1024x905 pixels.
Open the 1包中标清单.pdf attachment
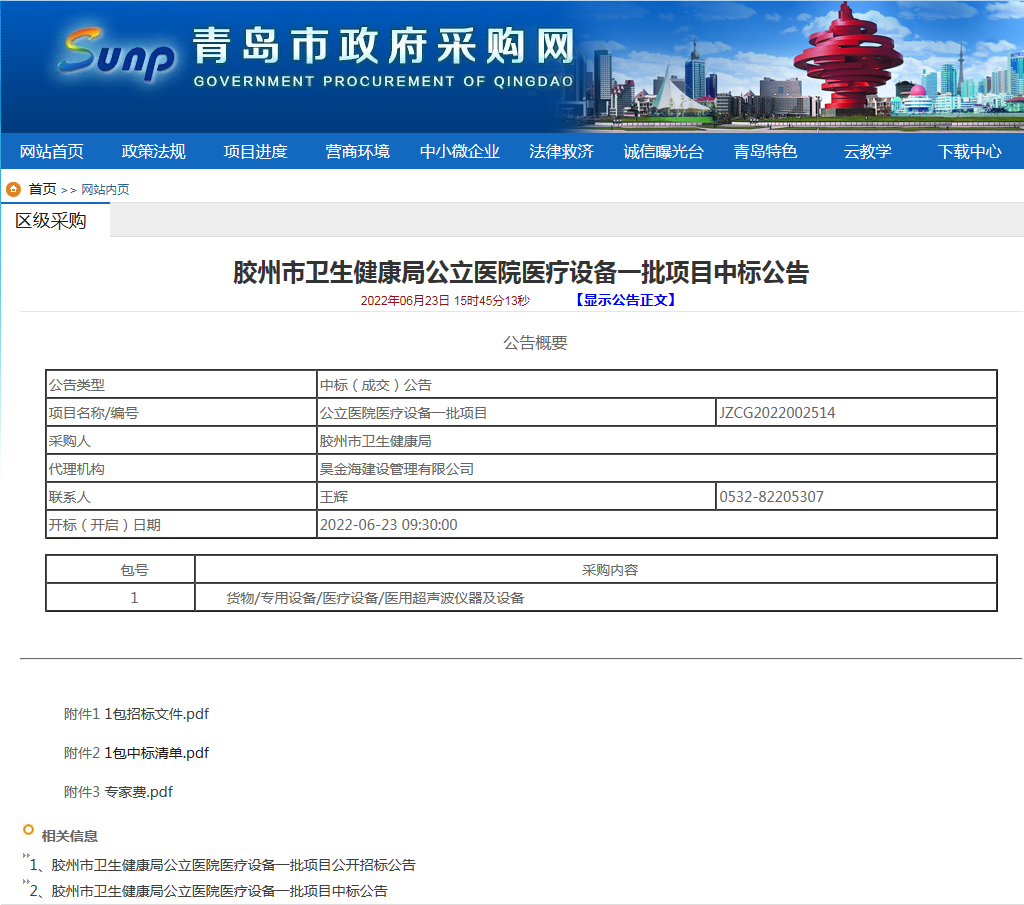[x=157, y=753]
